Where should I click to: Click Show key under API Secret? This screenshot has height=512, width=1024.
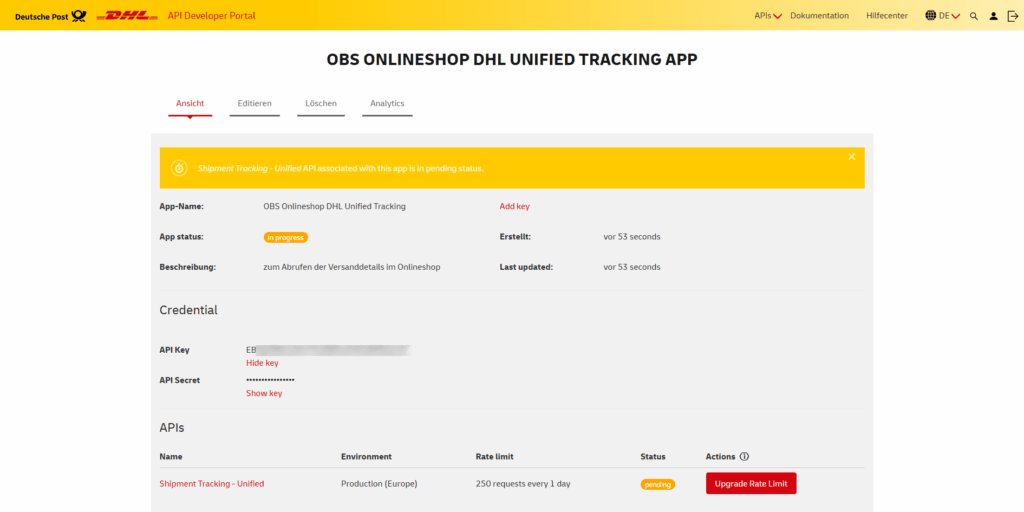pyautogui.click(x=264, y=394)
